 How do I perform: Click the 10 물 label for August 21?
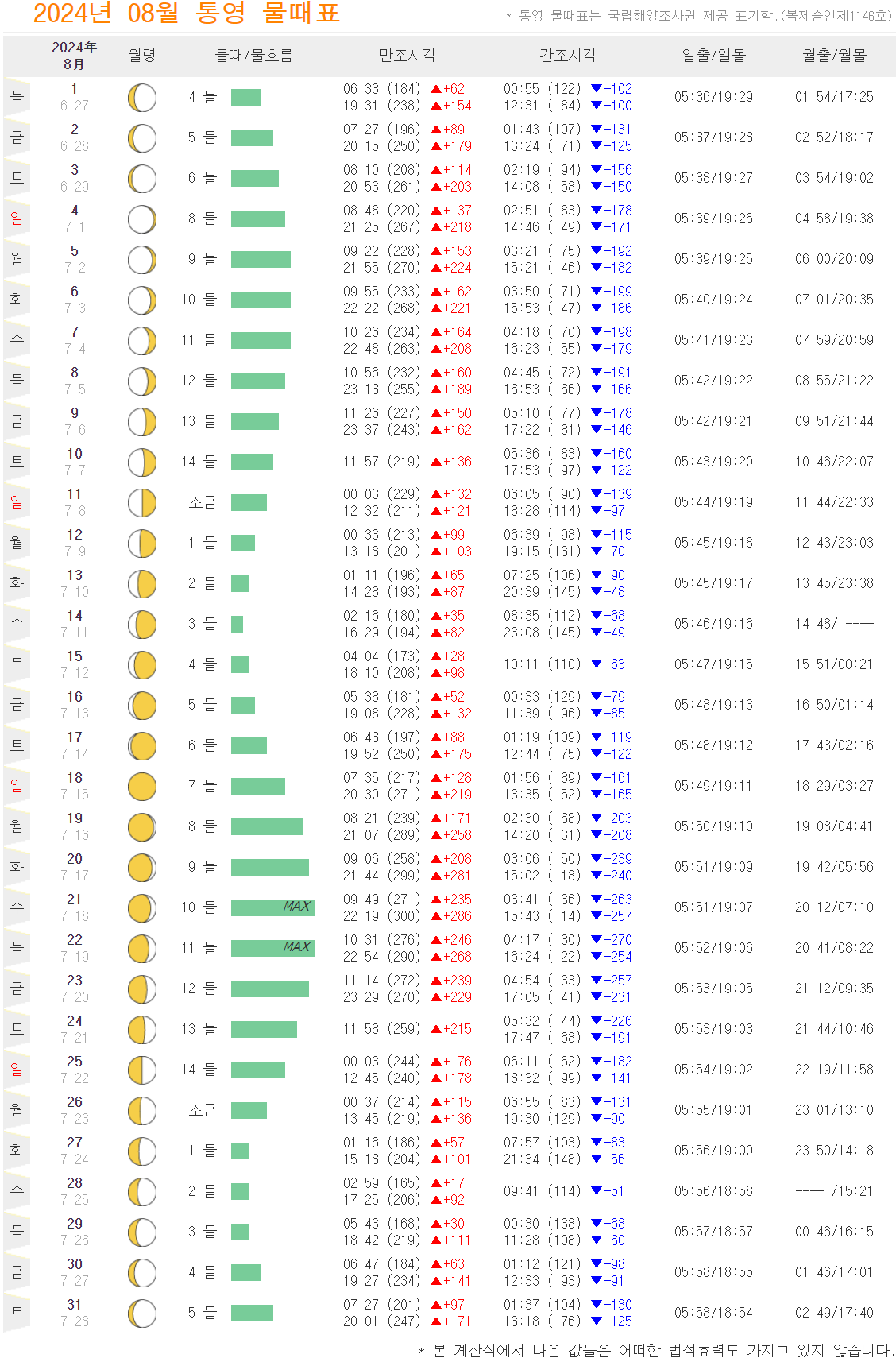click(199, 907)
